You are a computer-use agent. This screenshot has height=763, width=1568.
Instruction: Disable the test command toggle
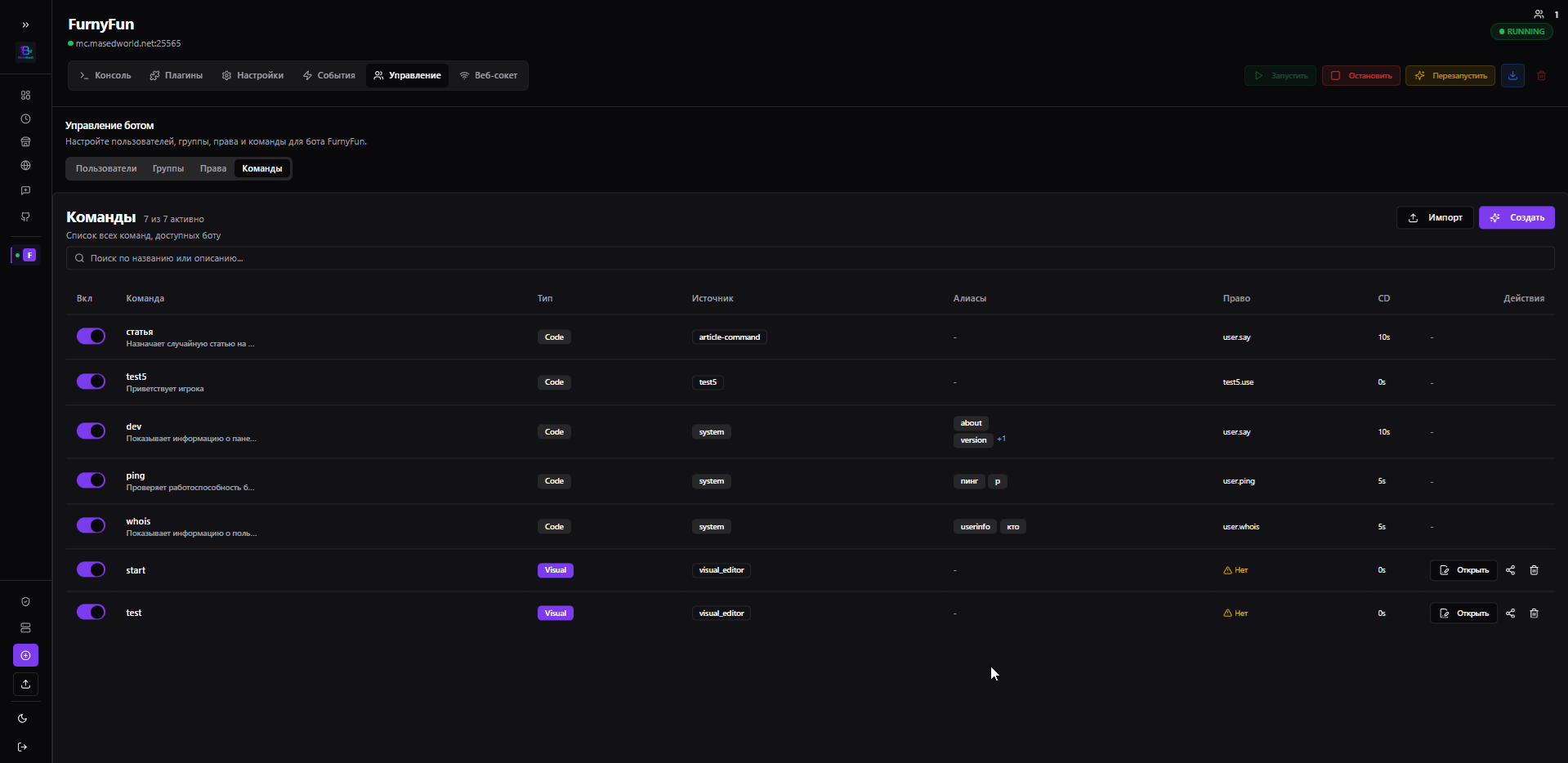91,612
